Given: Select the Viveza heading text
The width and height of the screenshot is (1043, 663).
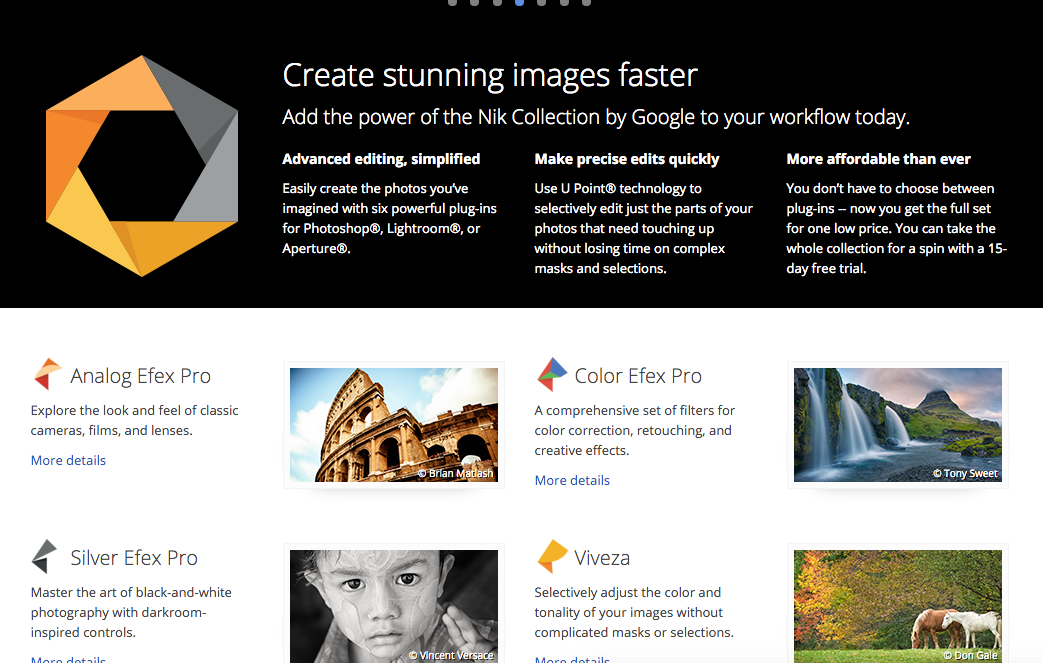Looking at the screenshot, I should [602, 559].
